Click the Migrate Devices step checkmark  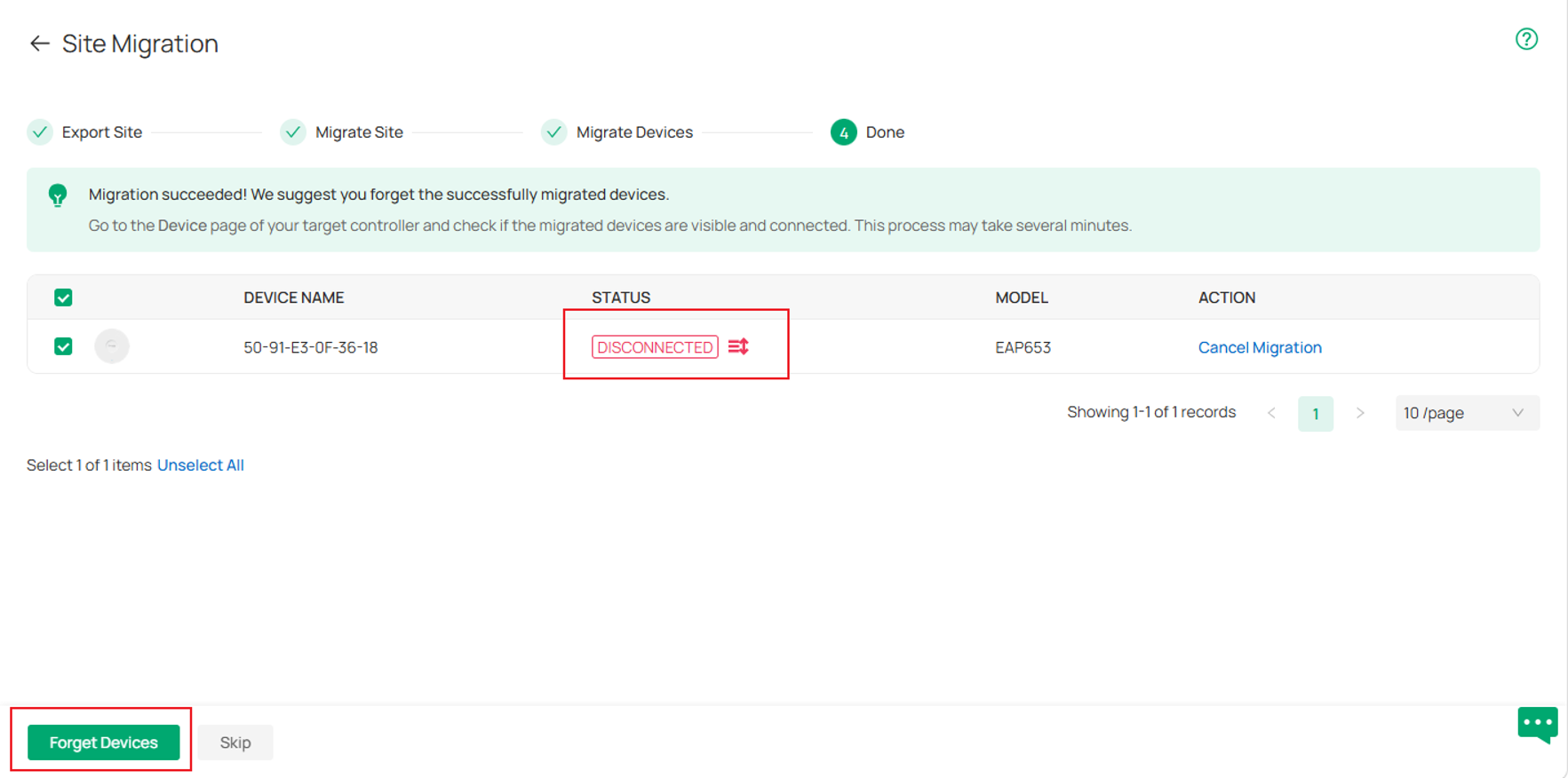point(554,132)
